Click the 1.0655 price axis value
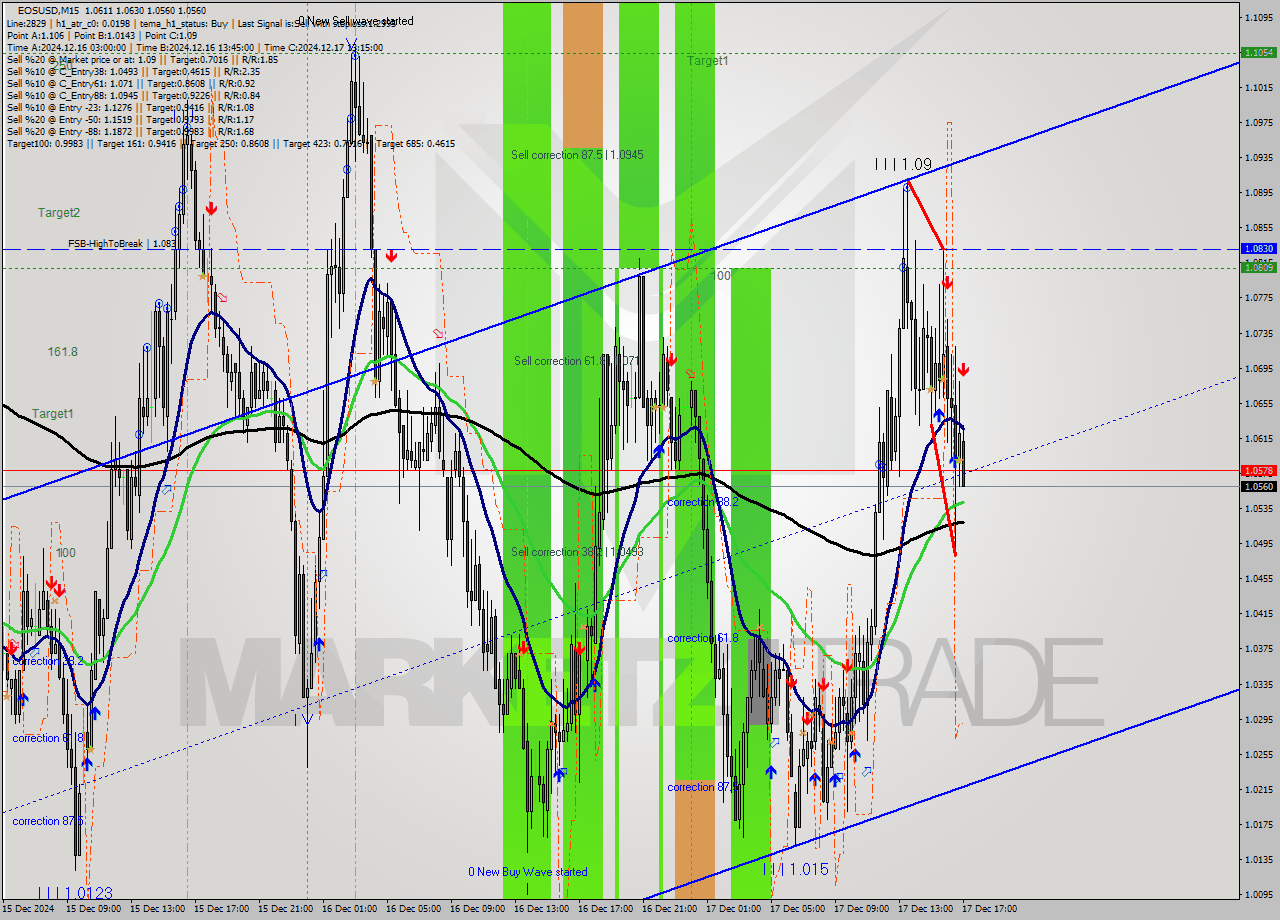 (1258, 403)
